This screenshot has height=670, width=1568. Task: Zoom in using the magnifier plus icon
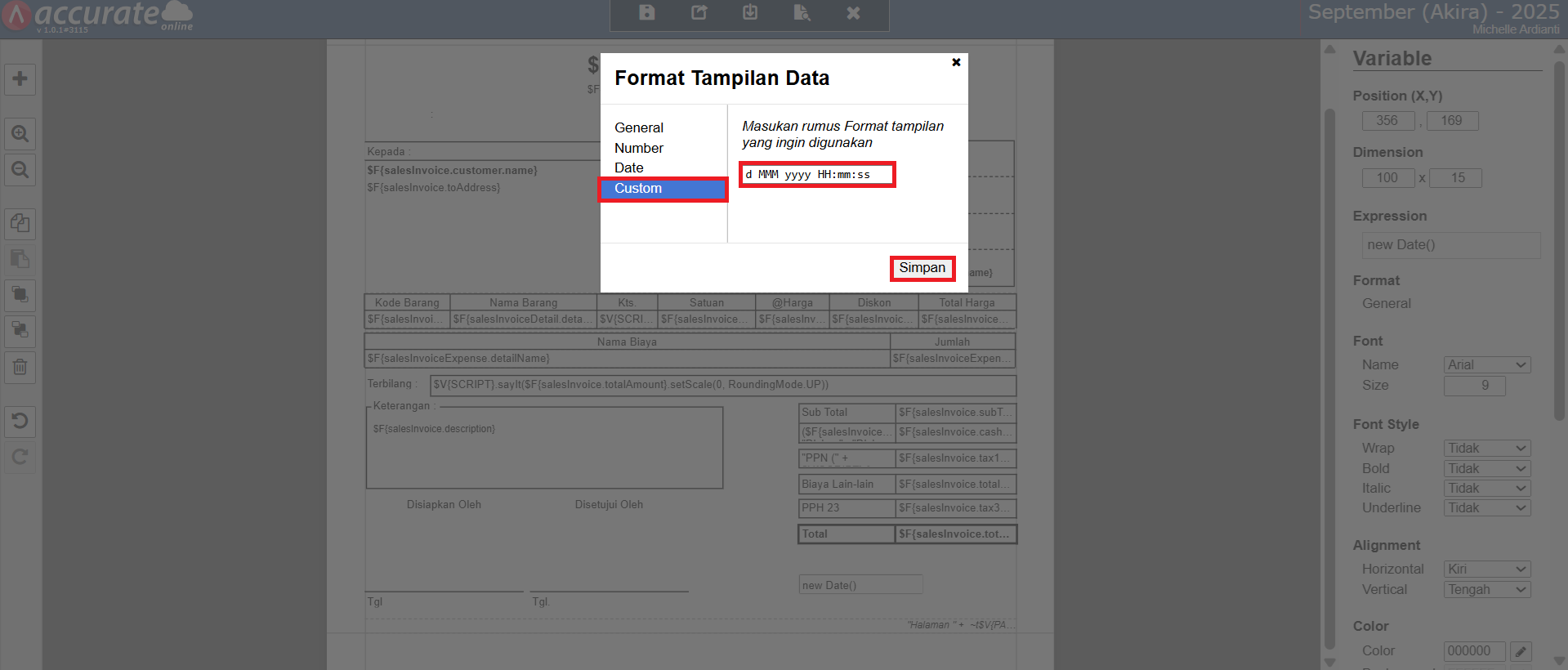(x=20, y=133)
